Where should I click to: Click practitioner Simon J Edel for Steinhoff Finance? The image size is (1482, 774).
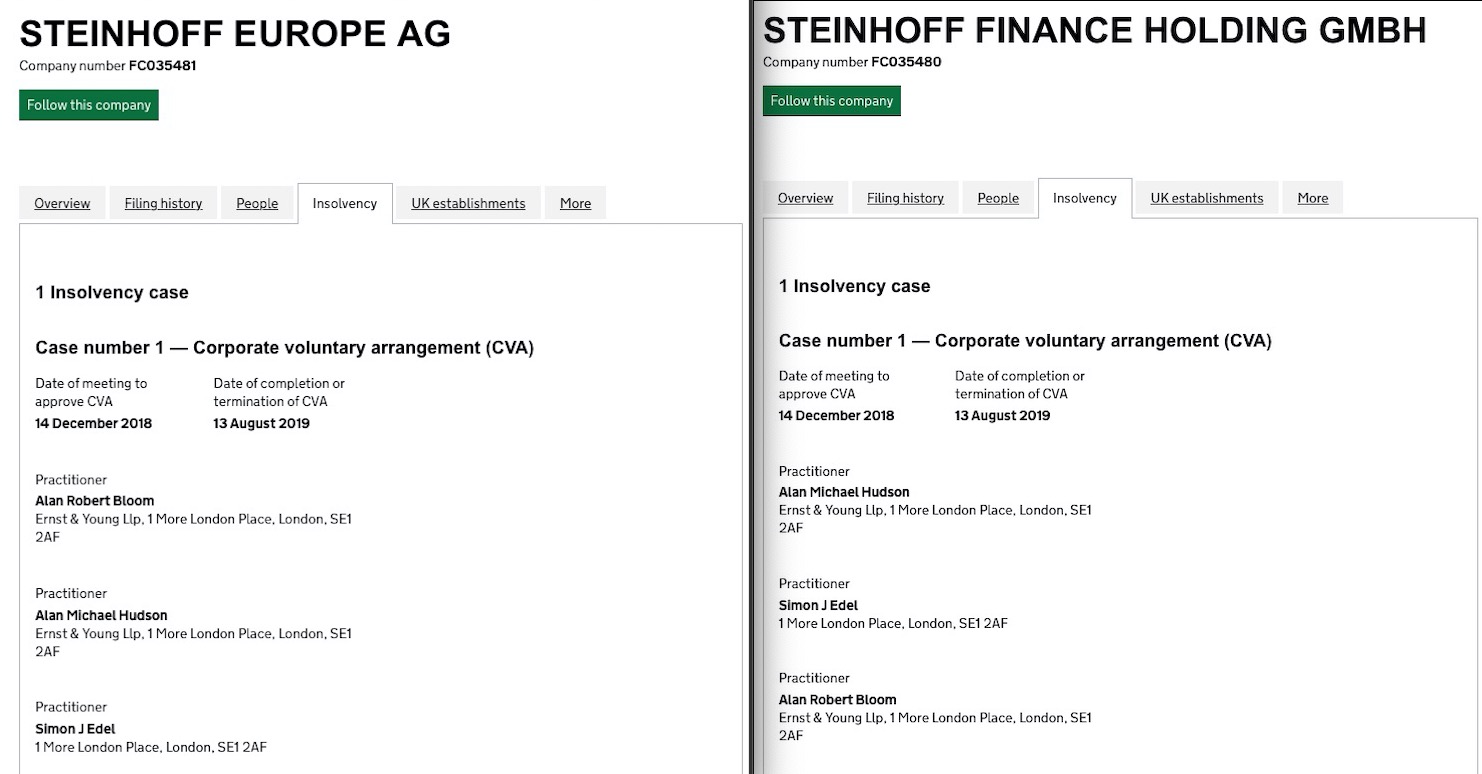tap(818, 604)
